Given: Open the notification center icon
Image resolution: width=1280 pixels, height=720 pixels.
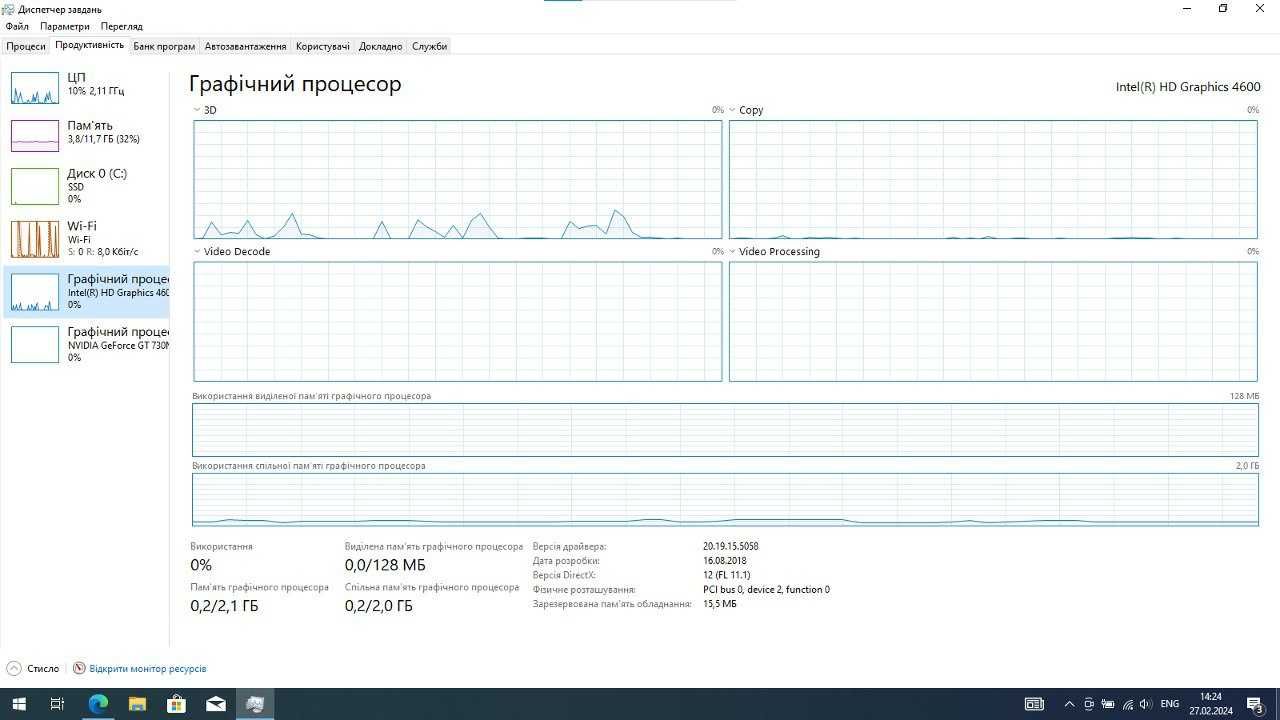Looking at the screenshot, I should click(1256, 704).
